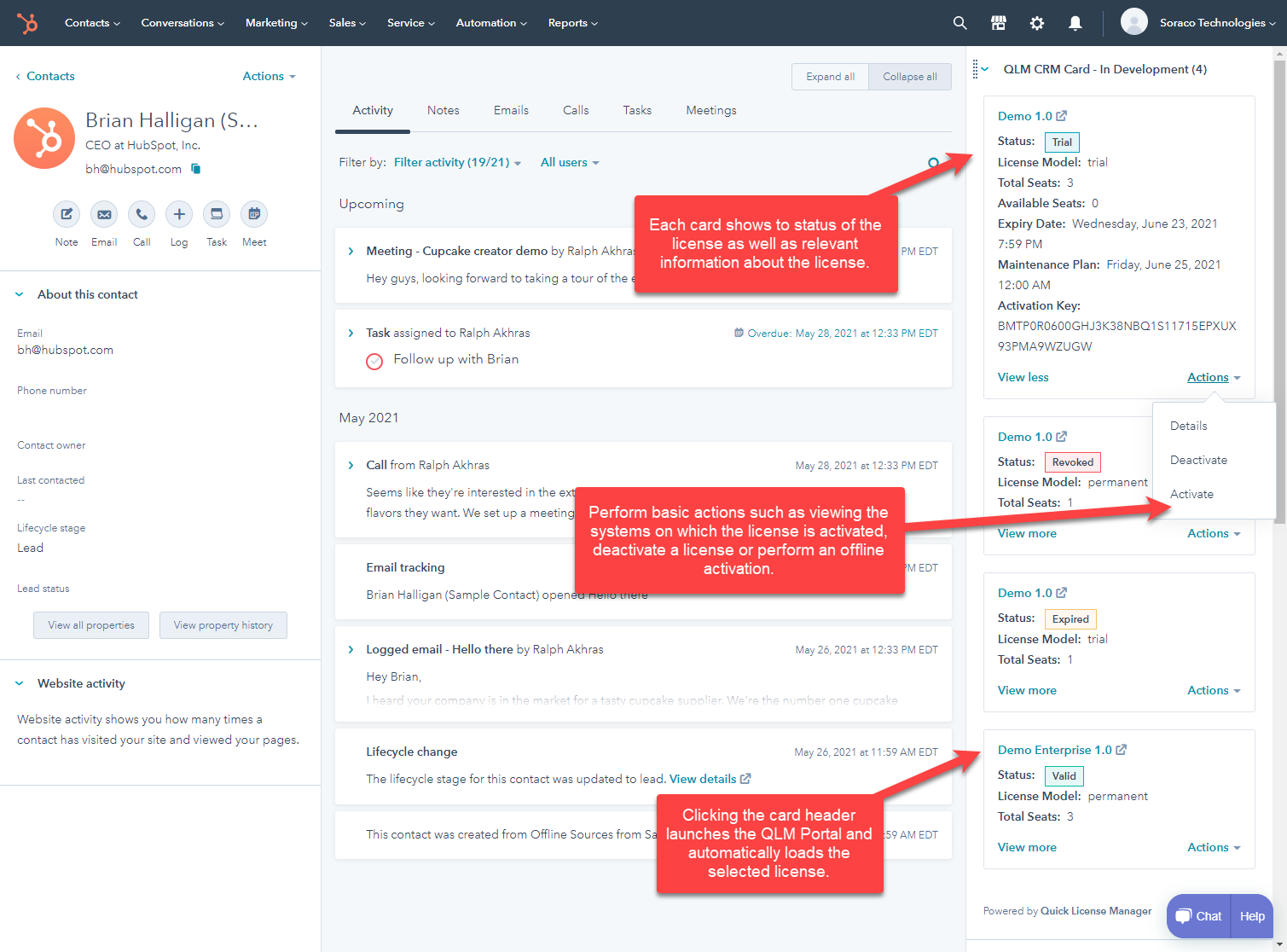1287x952 pixels.
Task: Open the Marketing menu
Action: coord(276,23)
